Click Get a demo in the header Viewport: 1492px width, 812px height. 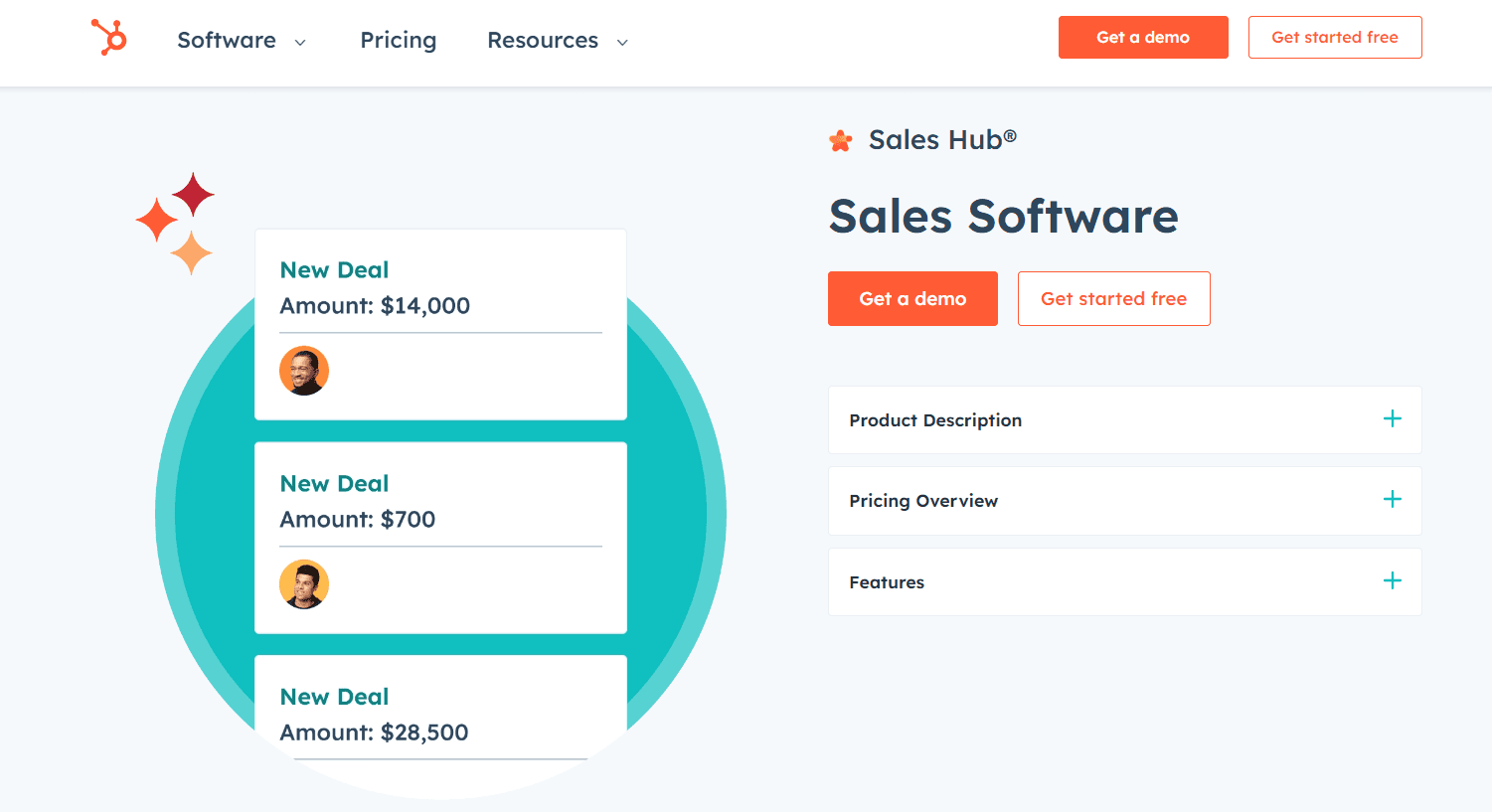point(1143,38)
